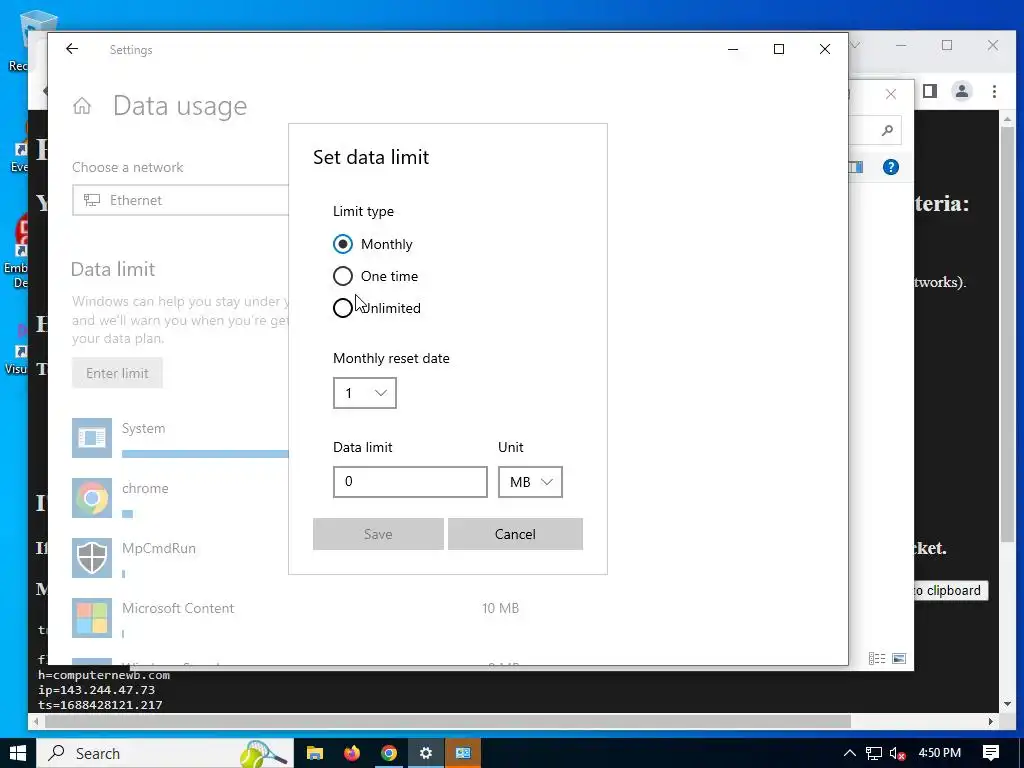Click the Enter limit button
1024x768 pixels.
[x=117, y=373]
